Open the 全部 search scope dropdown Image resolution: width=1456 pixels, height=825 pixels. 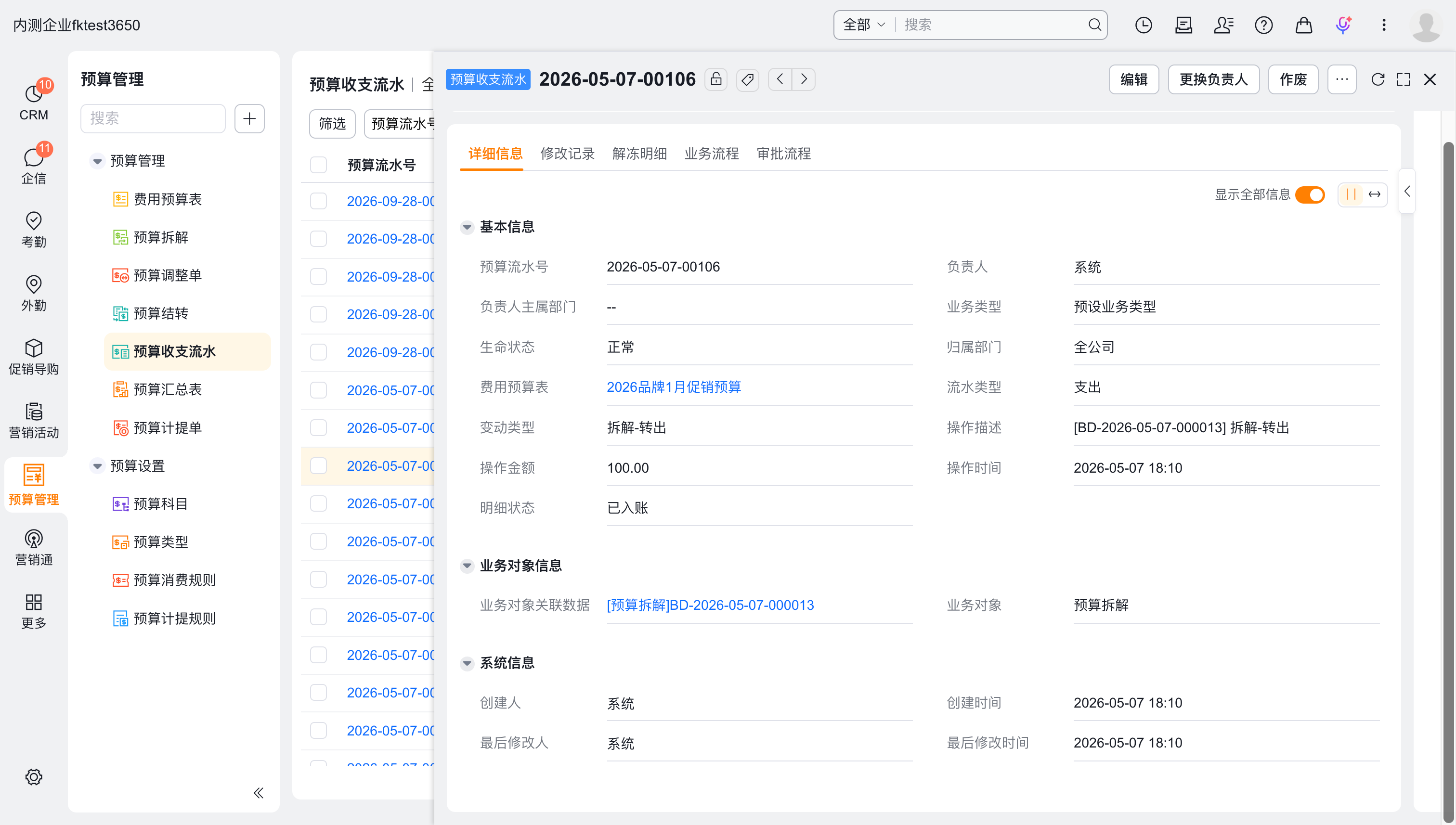click(x=863, y=25)
